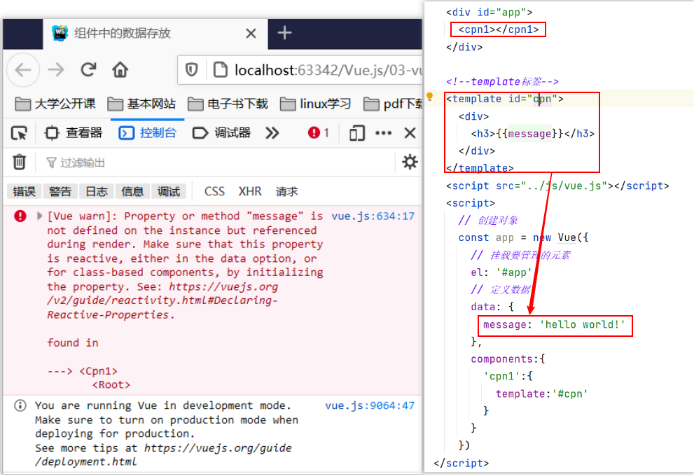Click the red error count indicator

click(x=319, y=132)
